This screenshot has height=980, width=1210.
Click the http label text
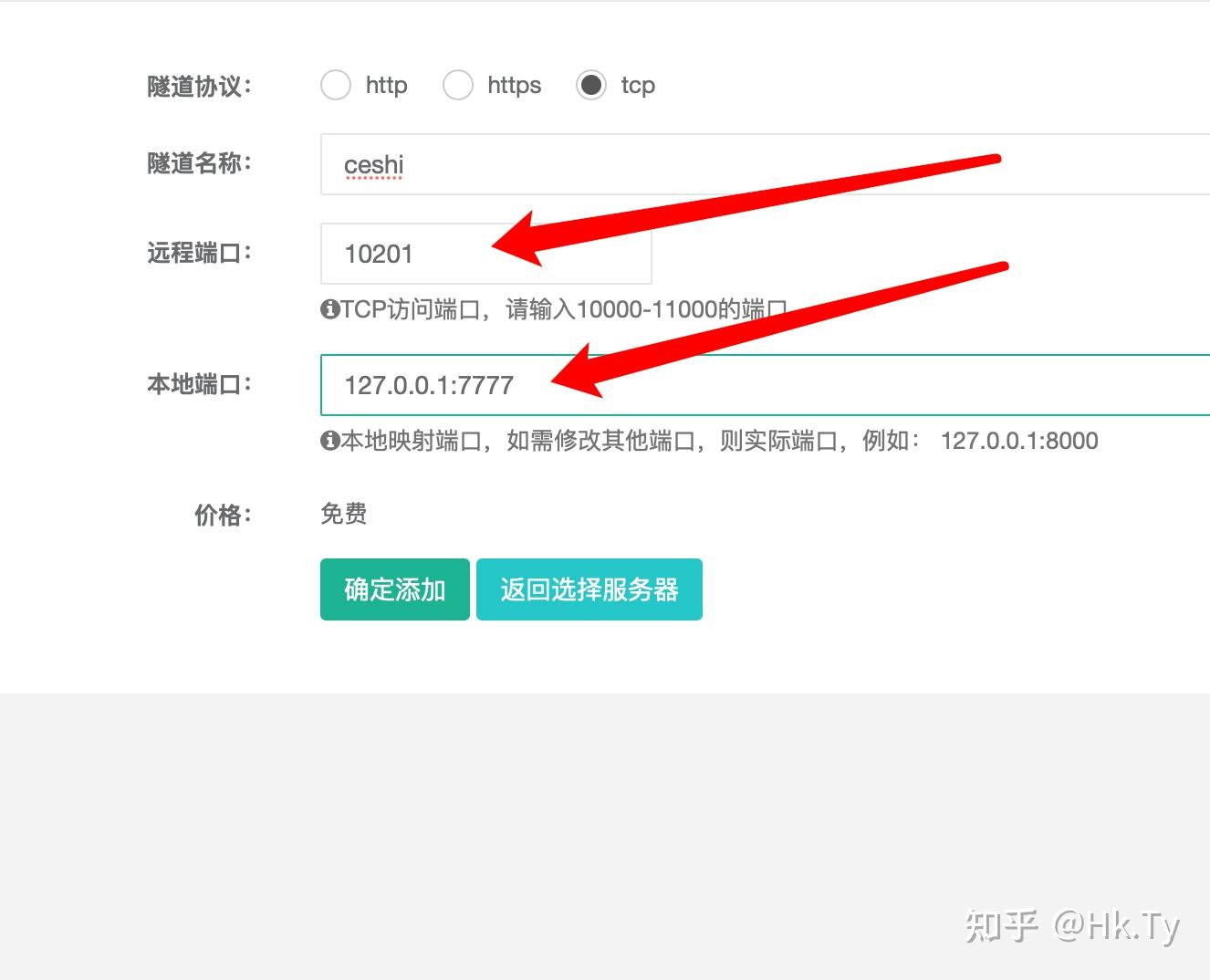[x=386, y=85]
